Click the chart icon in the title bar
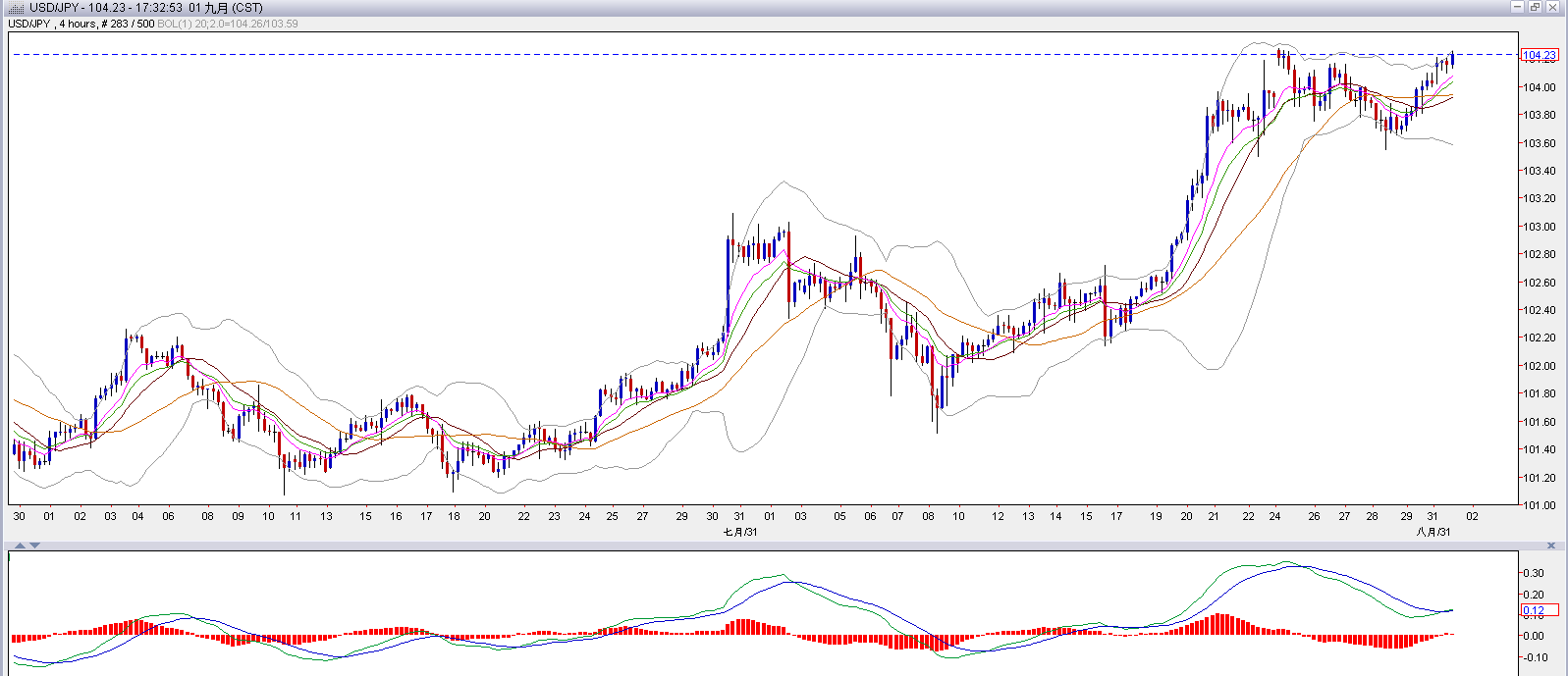This screenshot has width=1568, height=676. coord(17,7)
